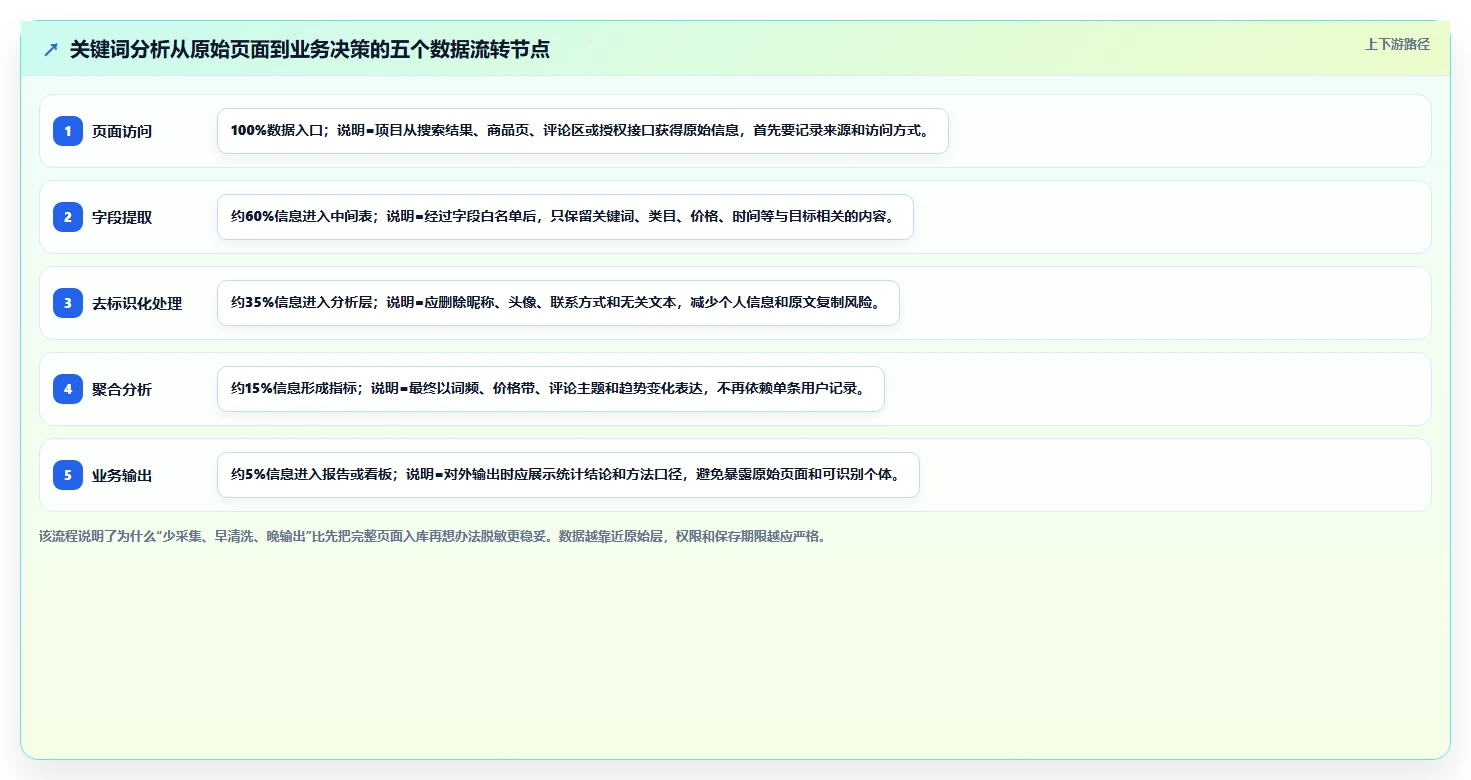Click the 聚合分析 step label

pos(122,389)
